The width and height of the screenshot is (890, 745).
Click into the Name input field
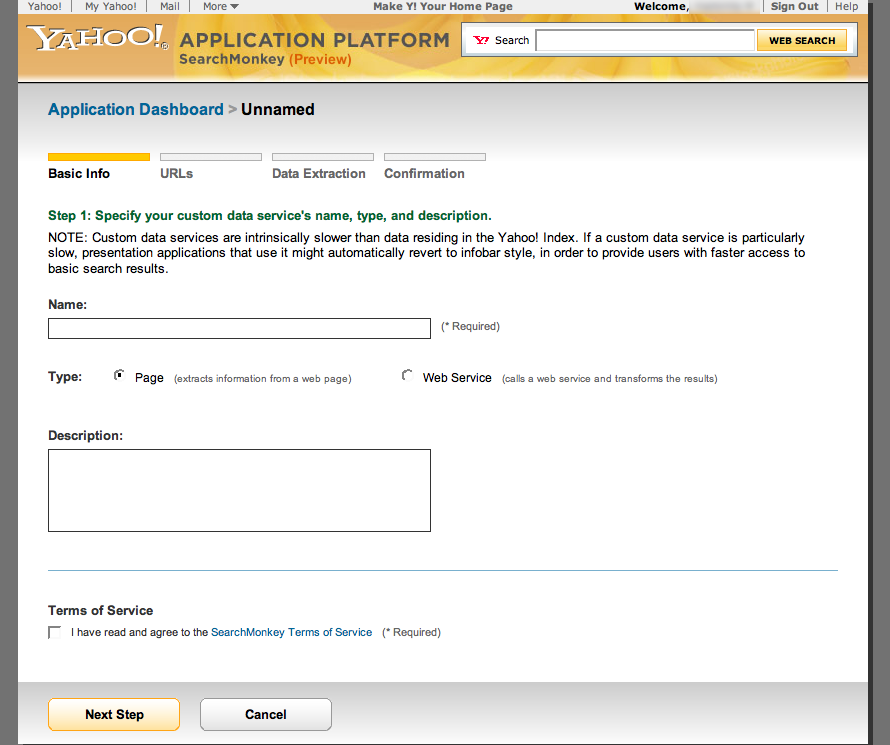(240, 329)
